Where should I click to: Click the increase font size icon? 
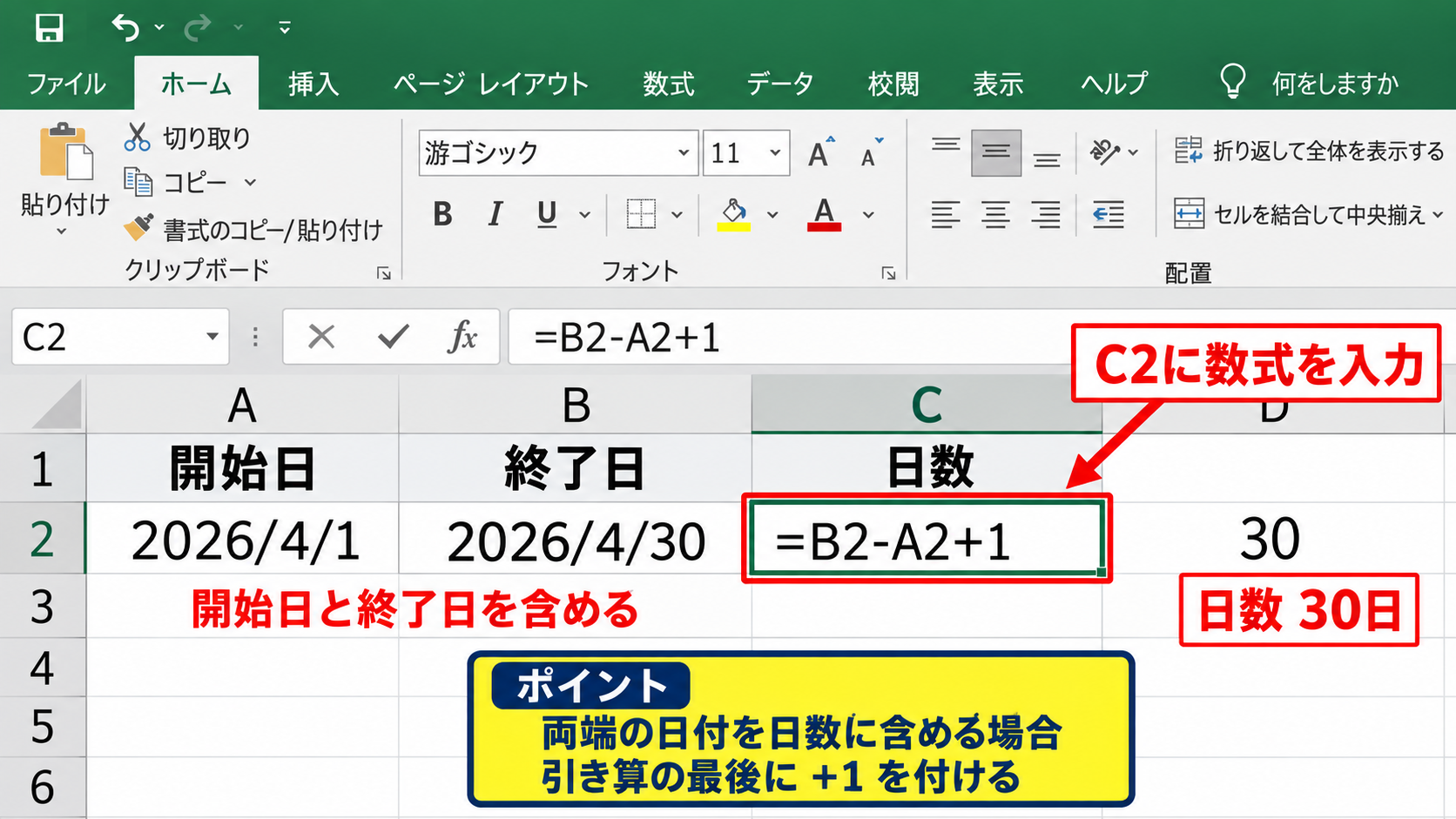pyautogui.click(x=820, y=152)
